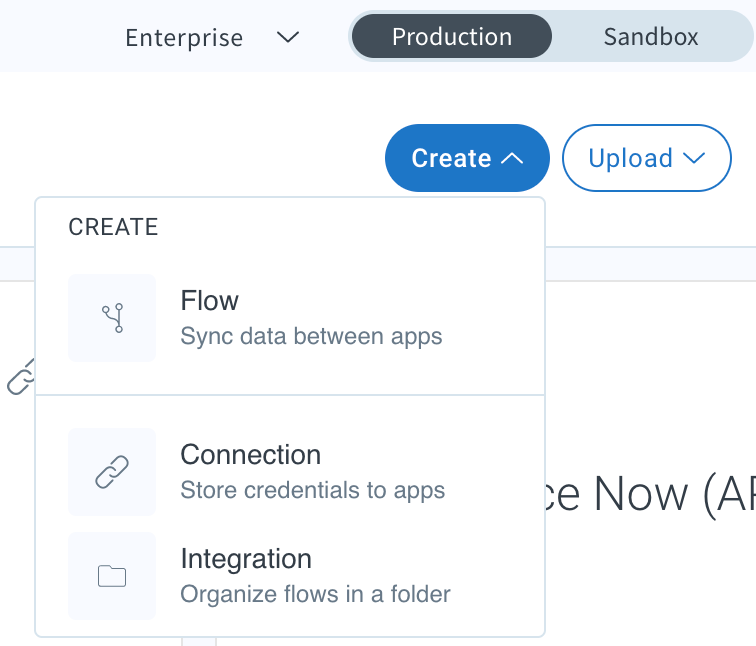Click the Enterprise chevron arrow

288,37
